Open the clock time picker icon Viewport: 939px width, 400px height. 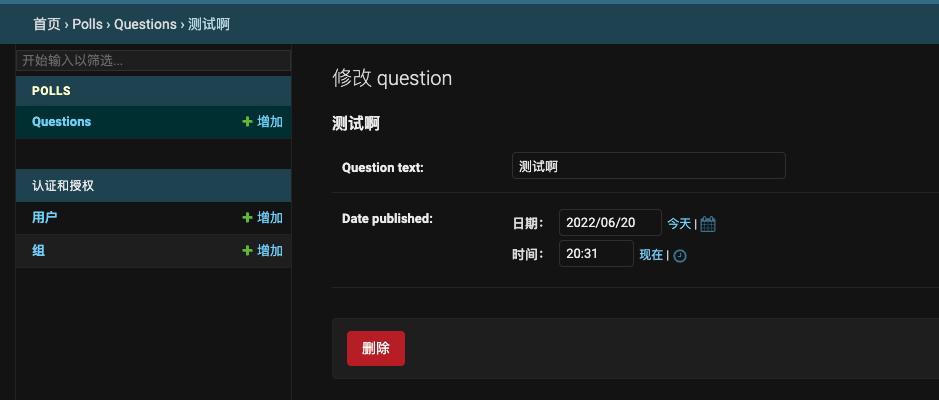(x=680, y=256)
